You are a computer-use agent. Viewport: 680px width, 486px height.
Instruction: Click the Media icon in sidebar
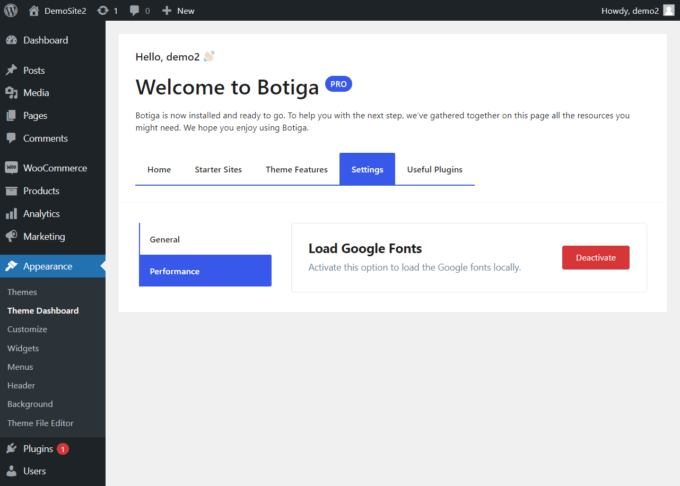point(11,92)
